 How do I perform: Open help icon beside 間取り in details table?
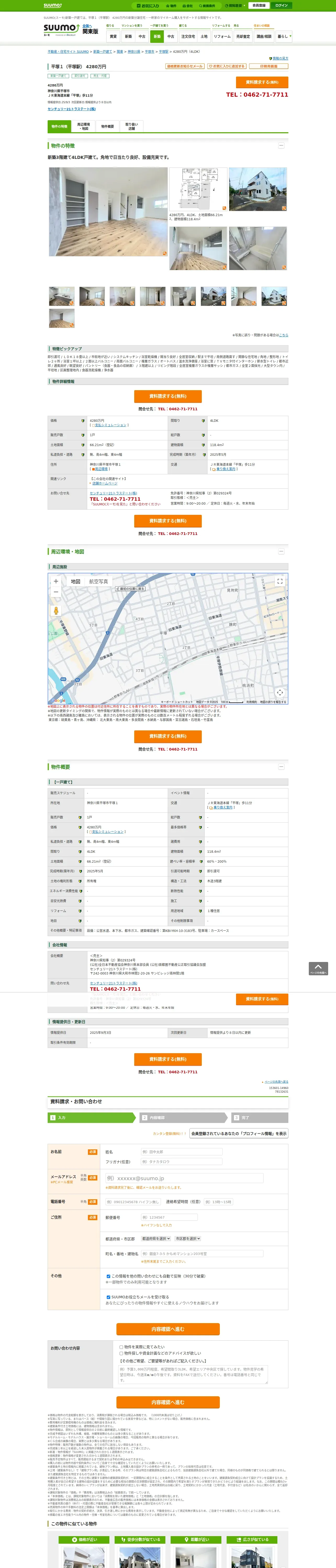pos(203,420)
